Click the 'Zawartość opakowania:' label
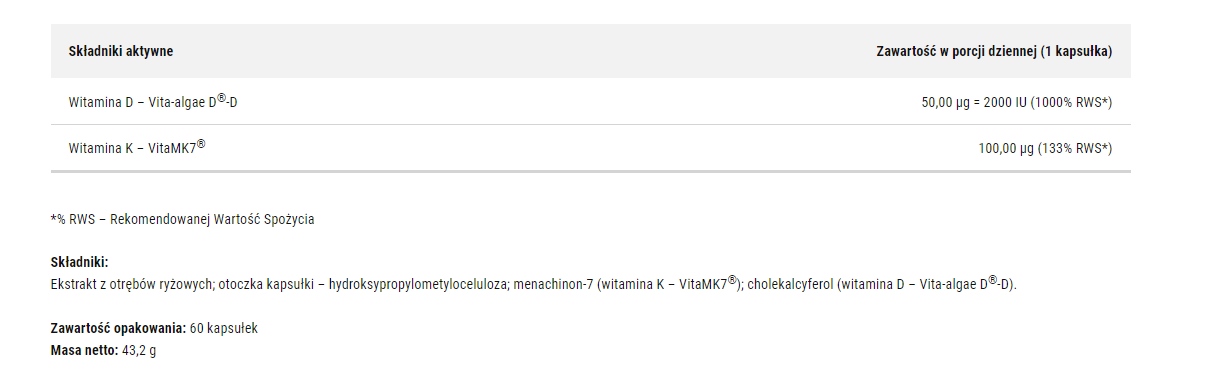This screenshot has width=1219, height=377. (118, 328)
